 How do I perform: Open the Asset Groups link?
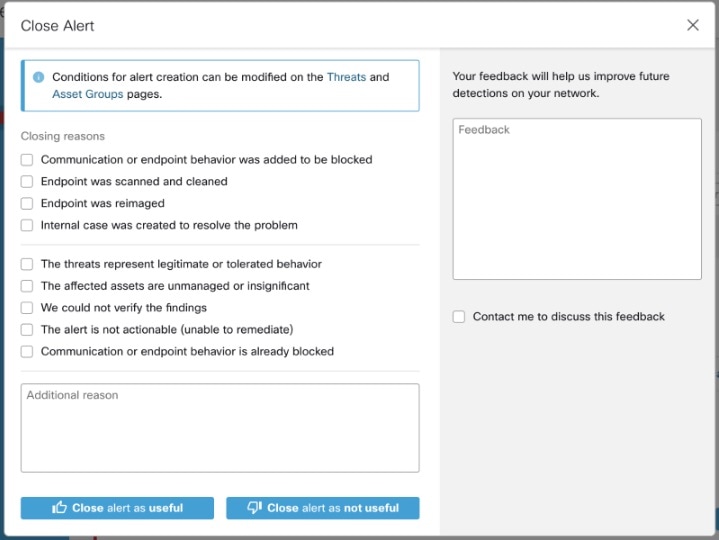coord(88,94)
